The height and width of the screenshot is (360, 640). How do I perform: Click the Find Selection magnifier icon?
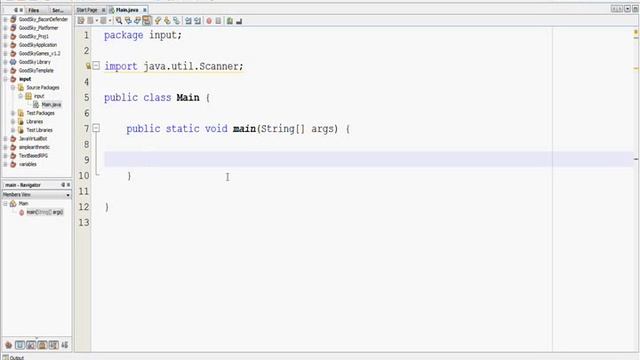point(119,21)
